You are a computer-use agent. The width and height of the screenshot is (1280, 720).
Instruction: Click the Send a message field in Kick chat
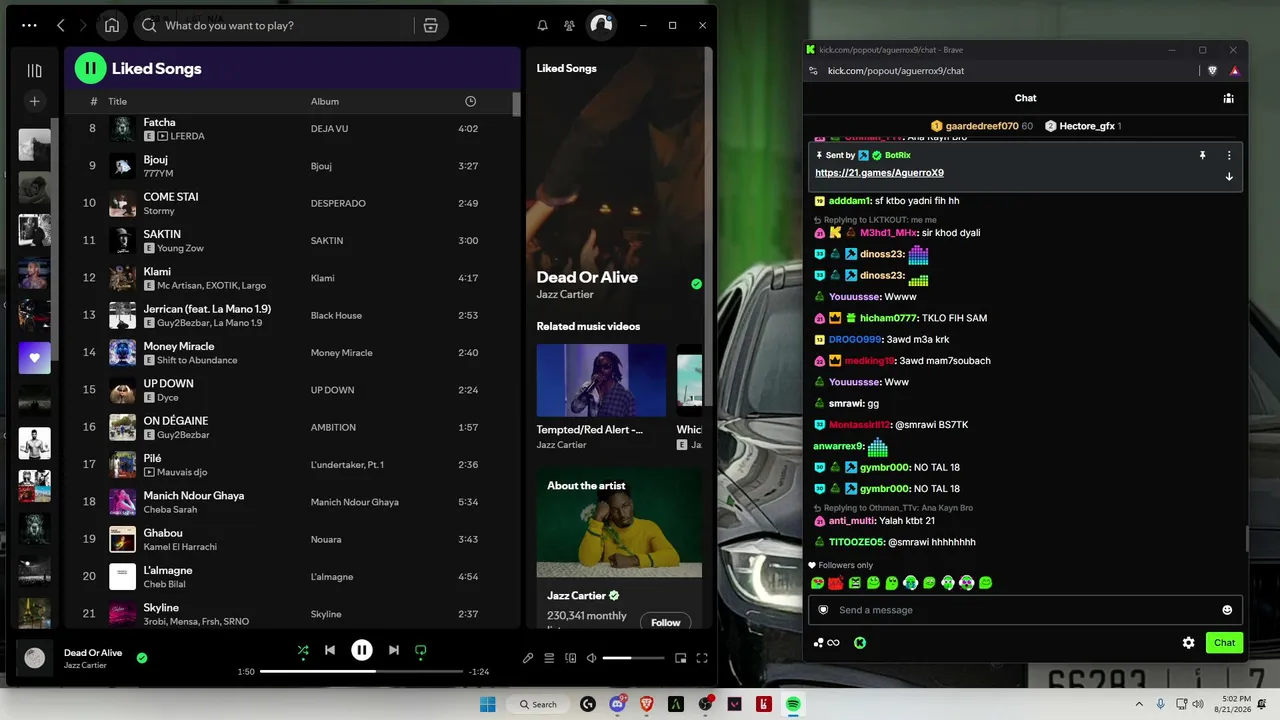click(1025, 610)
